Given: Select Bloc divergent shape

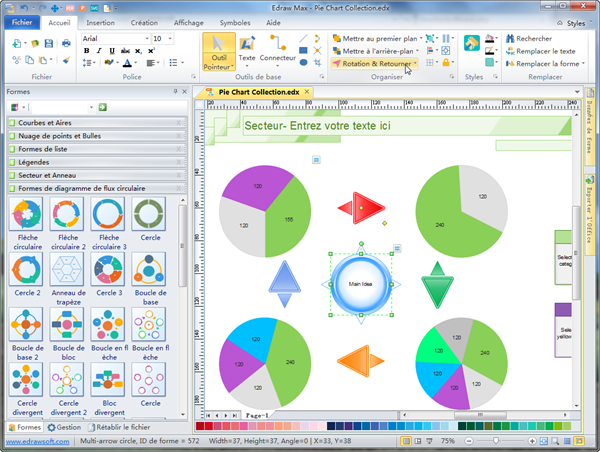Looking at the screenshot, I should coord(108,380).
